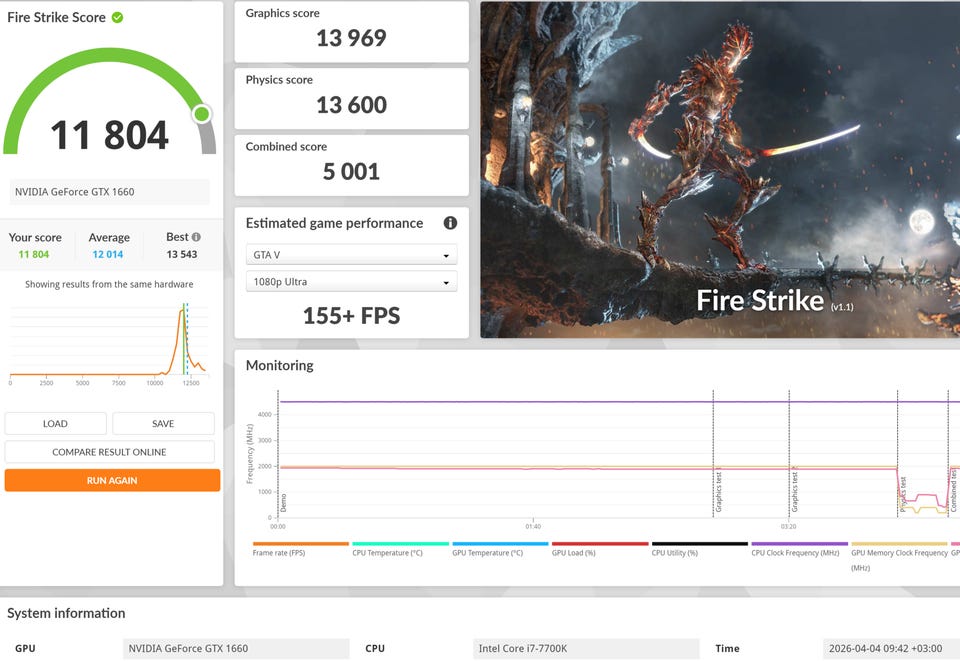960x661 pixels.
Task: Click the SAVE button
Action: click(x=163, y=424)
